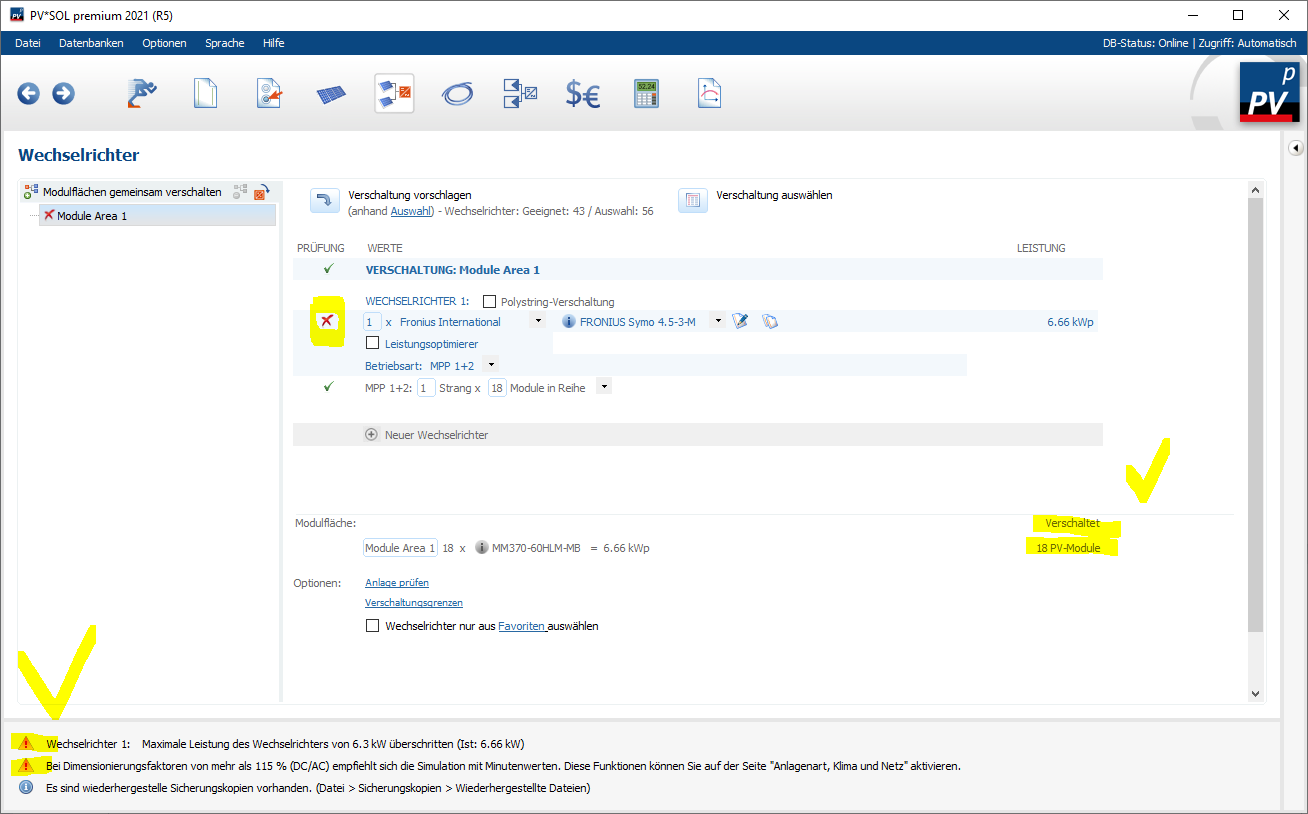Screen dimensions: 1308x814
Task: Click the Module in Reihe number field
Action: [497, 388]
